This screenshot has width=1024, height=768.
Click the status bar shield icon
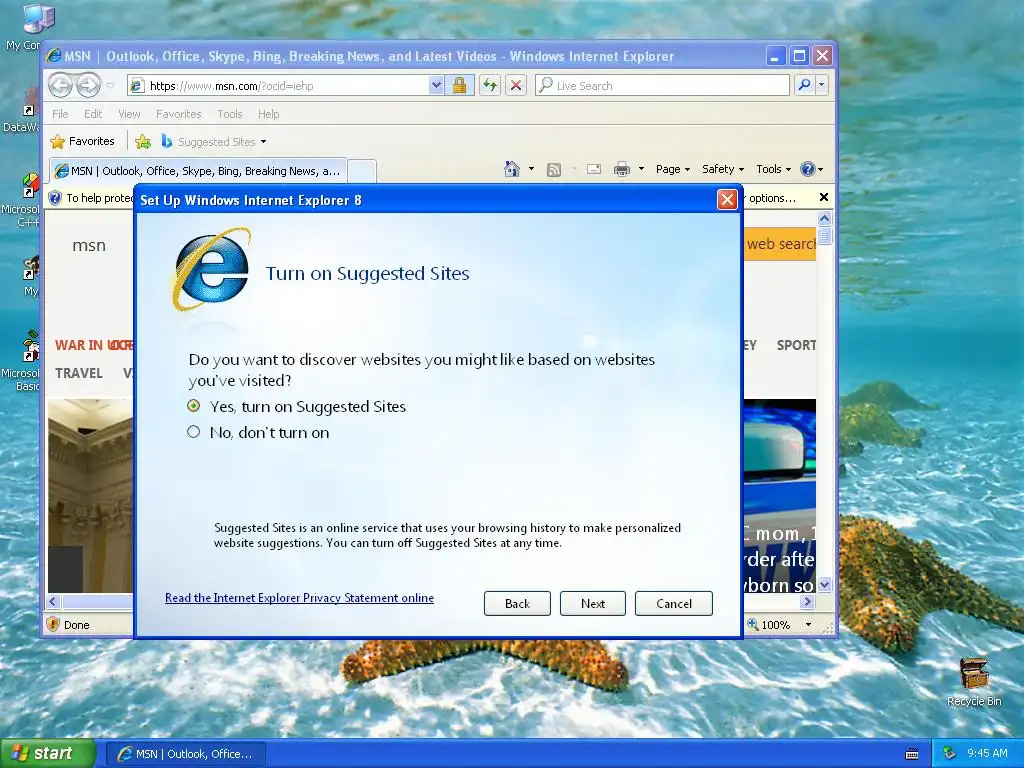pos(54,624)
